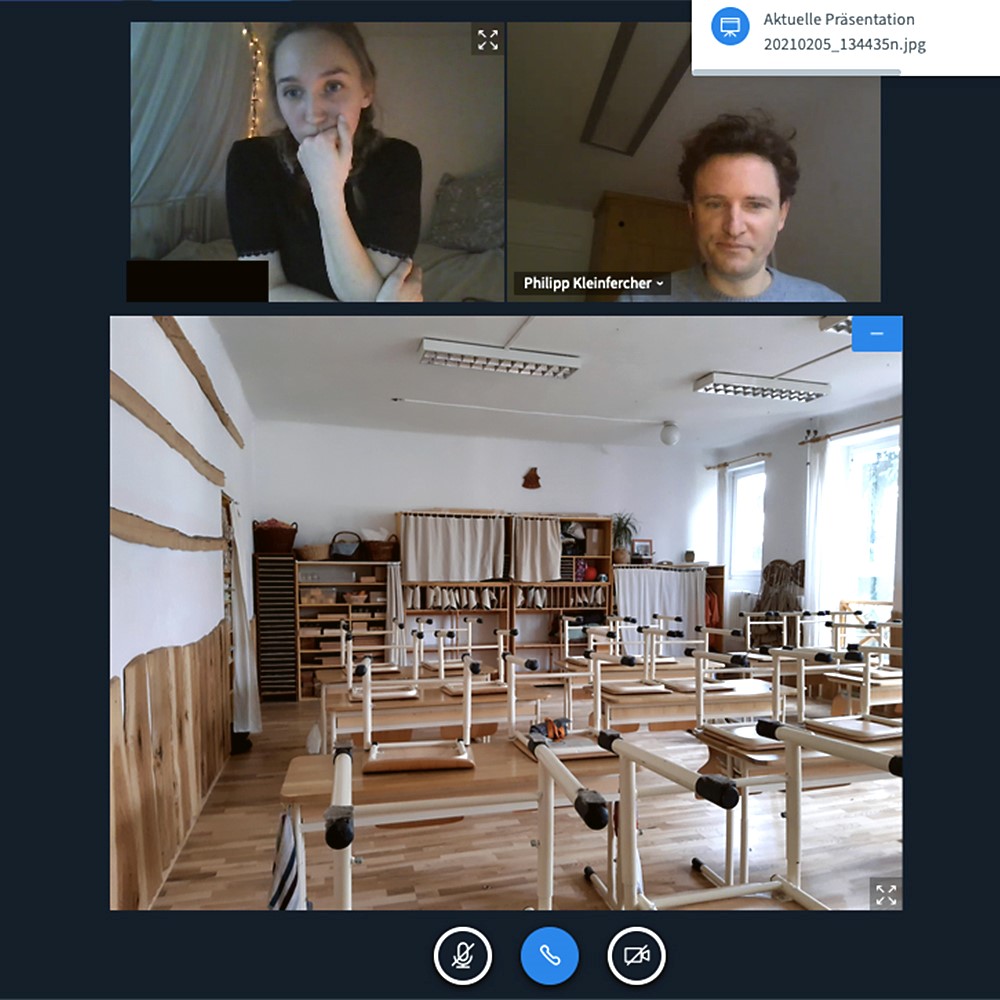The image size is (1000, 1000).
Task: Click the progress bar under the notification
Action: pos(797,72)
